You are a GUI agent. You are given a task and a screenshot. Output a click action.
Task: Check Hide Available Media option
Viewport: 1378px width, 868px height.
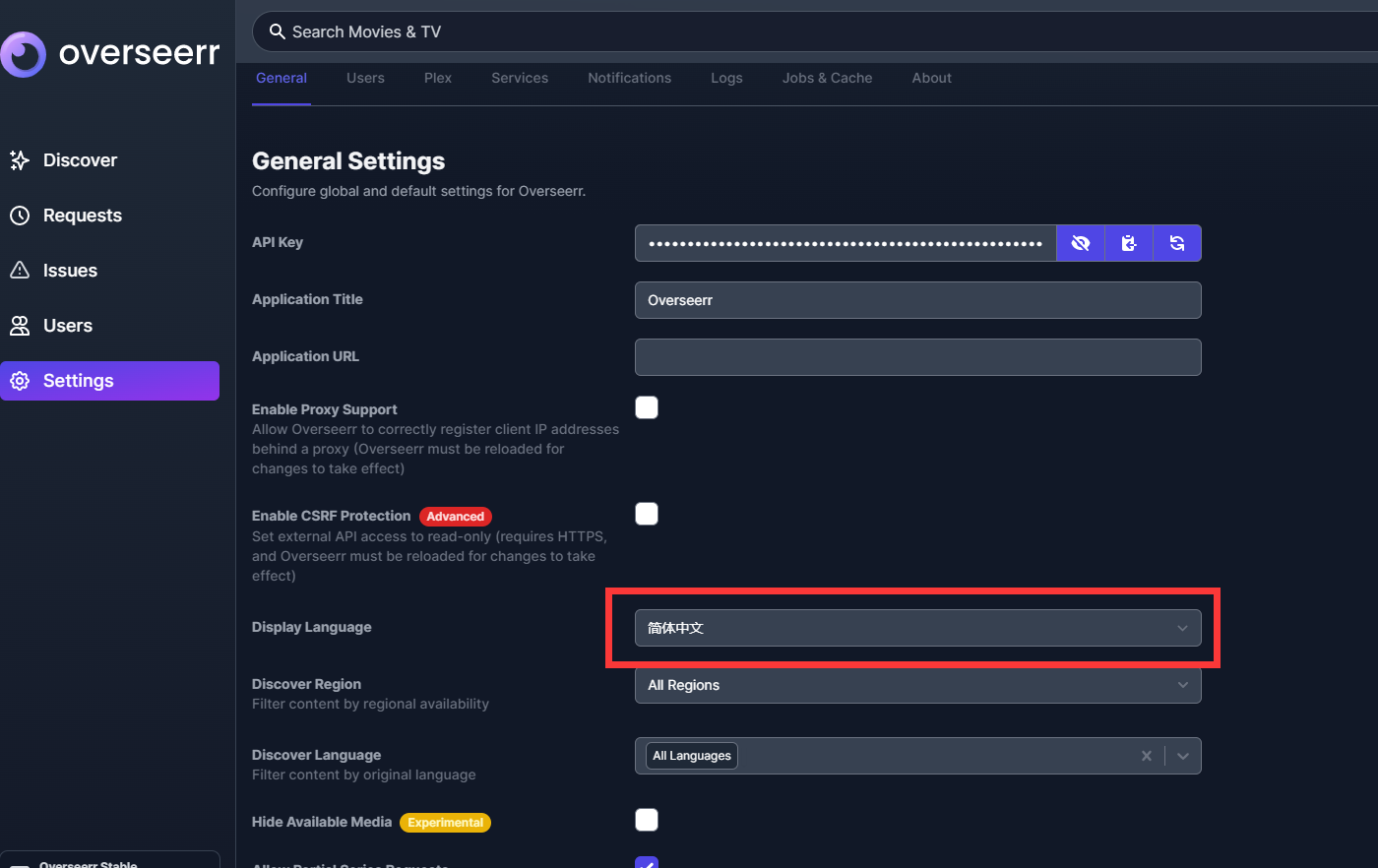click(x=647, y=820)
